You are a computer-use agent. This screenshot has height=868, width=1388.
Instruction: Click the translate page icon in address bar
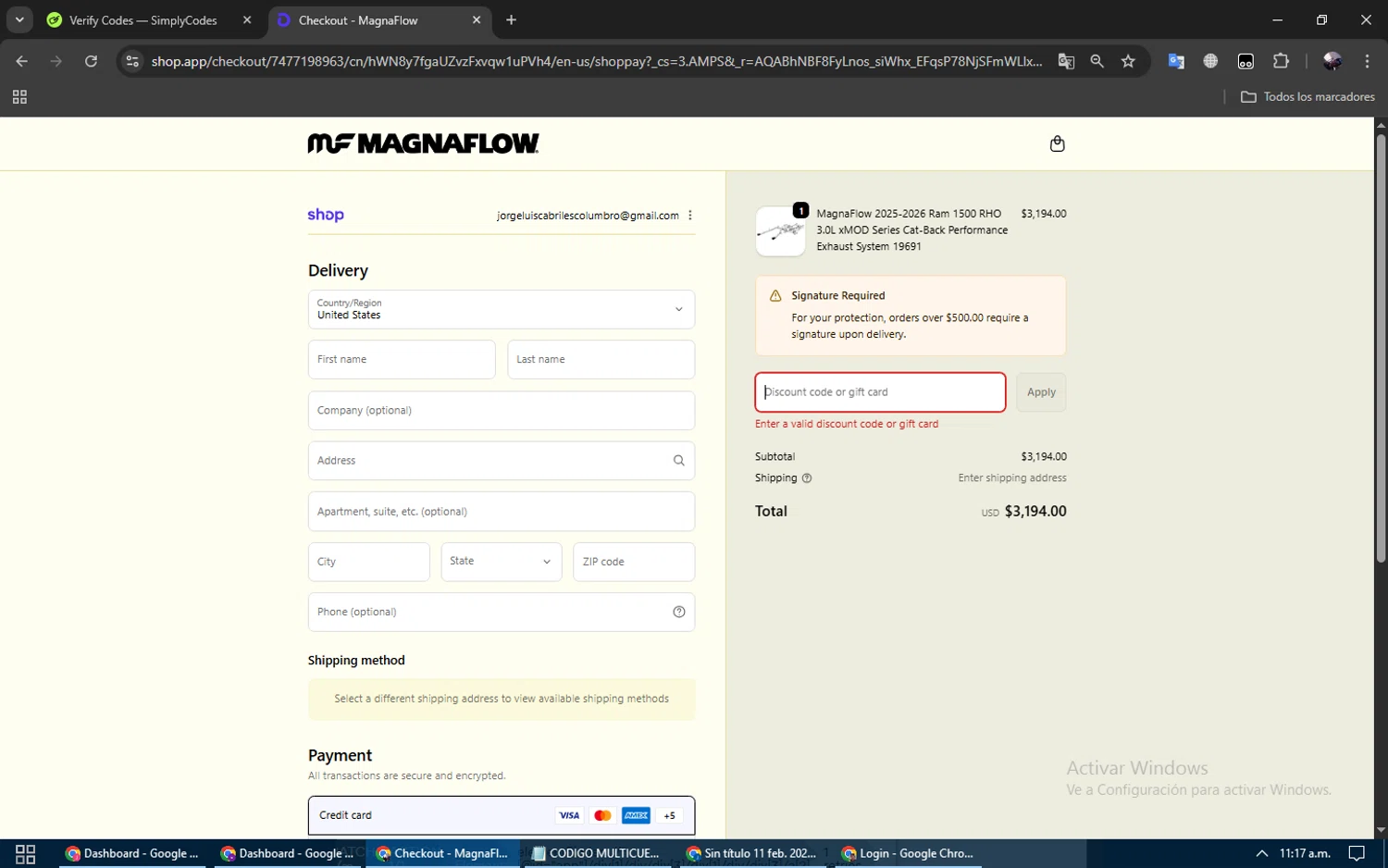click(1066, 61)
